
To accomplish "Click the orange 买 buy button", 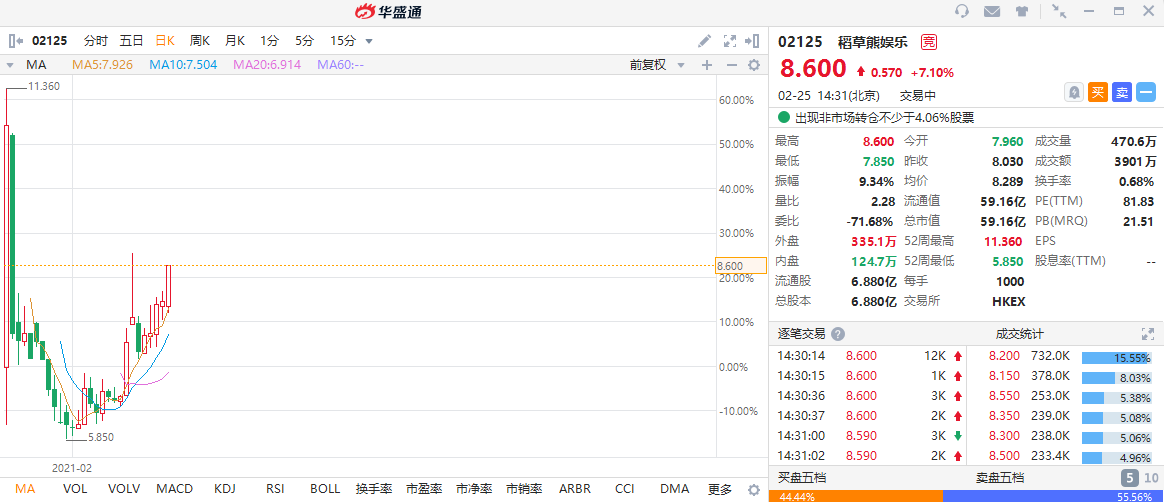I will point(1098,92).
